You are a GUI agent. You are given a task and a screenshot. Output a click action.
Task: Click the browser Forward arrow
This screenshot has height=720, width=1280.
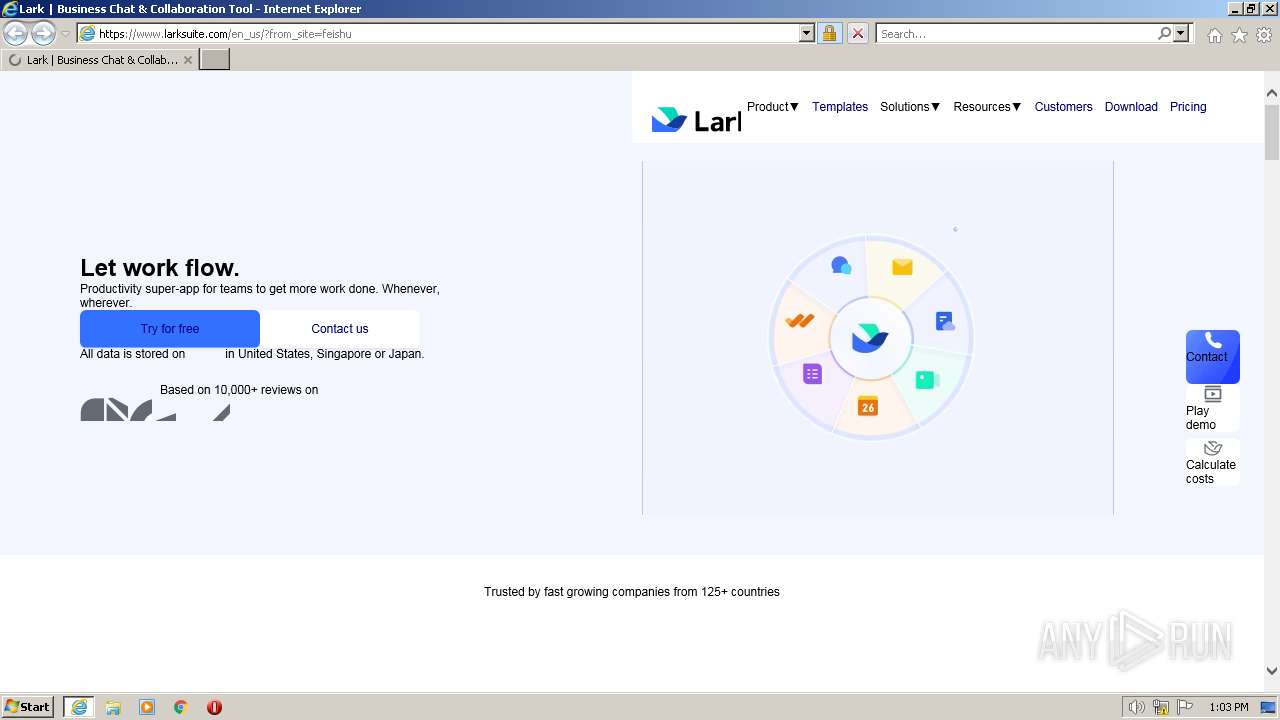tap(43, 34)
